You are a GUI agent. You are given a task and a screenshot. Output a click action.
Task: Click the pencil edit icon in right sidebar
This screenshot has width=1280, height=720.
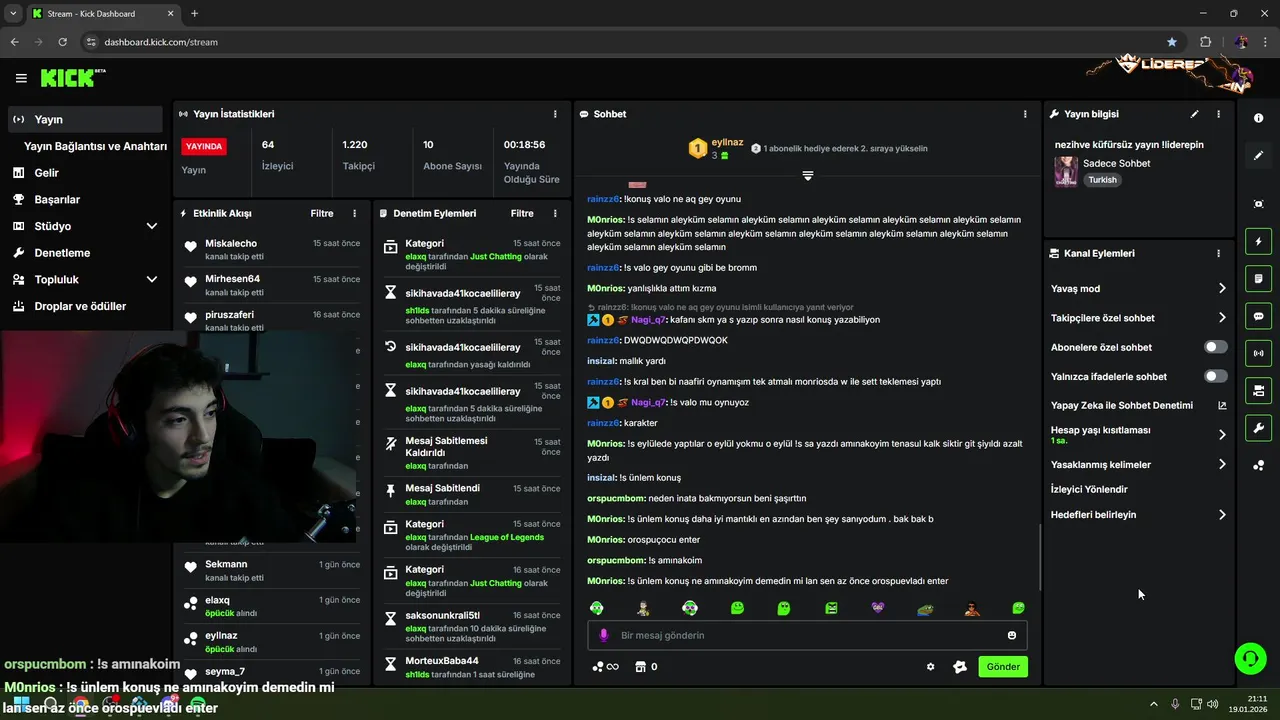(x=1258, y=155)
